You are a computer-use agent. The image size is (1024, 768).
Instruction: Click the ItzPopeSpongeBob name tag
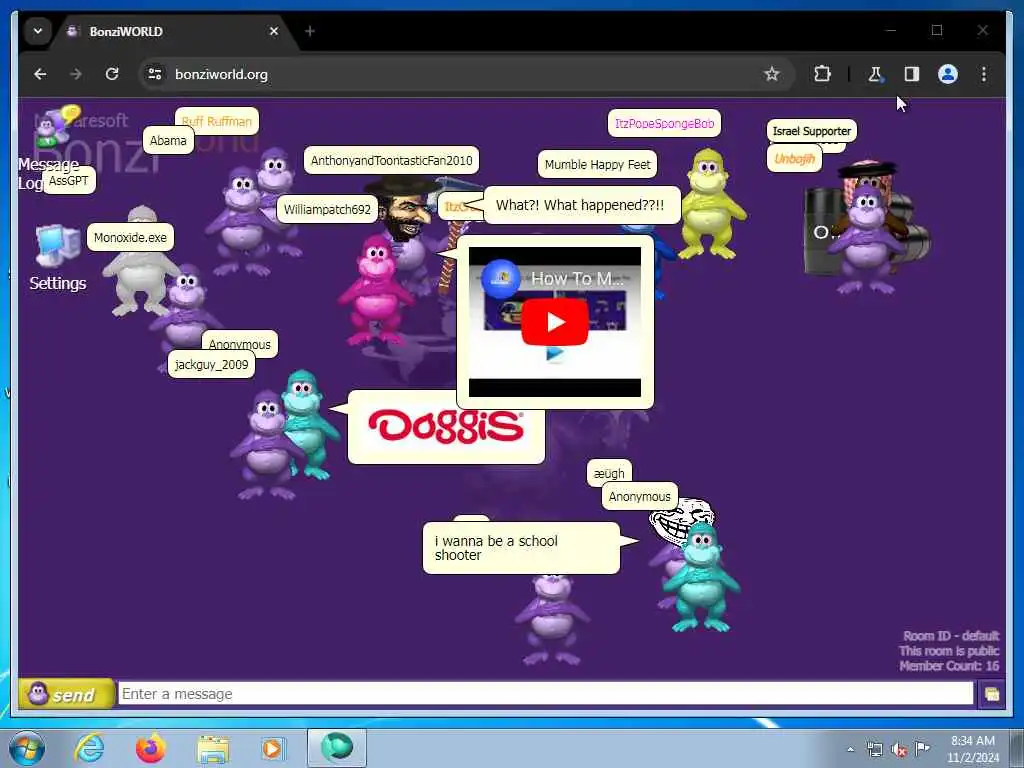click(664, 123)
